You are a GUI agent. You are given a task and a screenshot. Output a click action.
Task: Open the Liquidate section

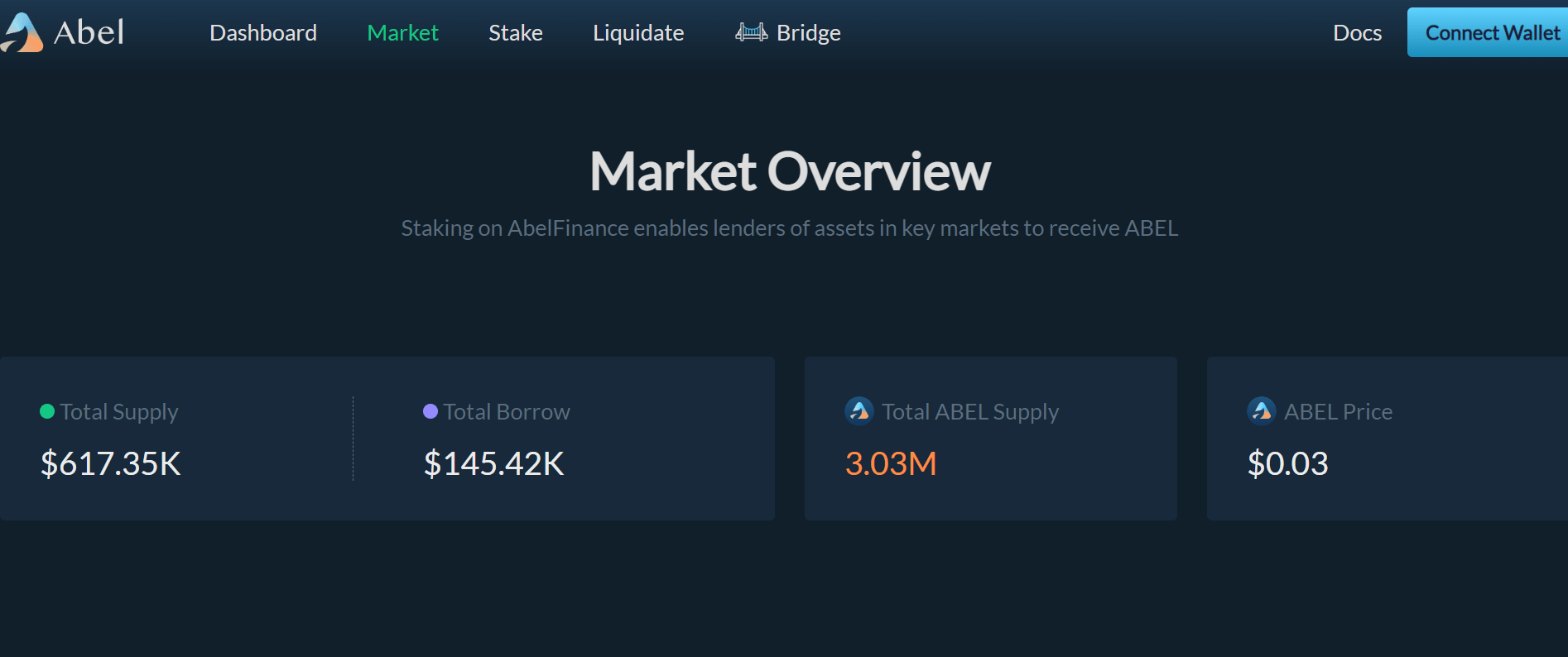click(x=638, y=33)
